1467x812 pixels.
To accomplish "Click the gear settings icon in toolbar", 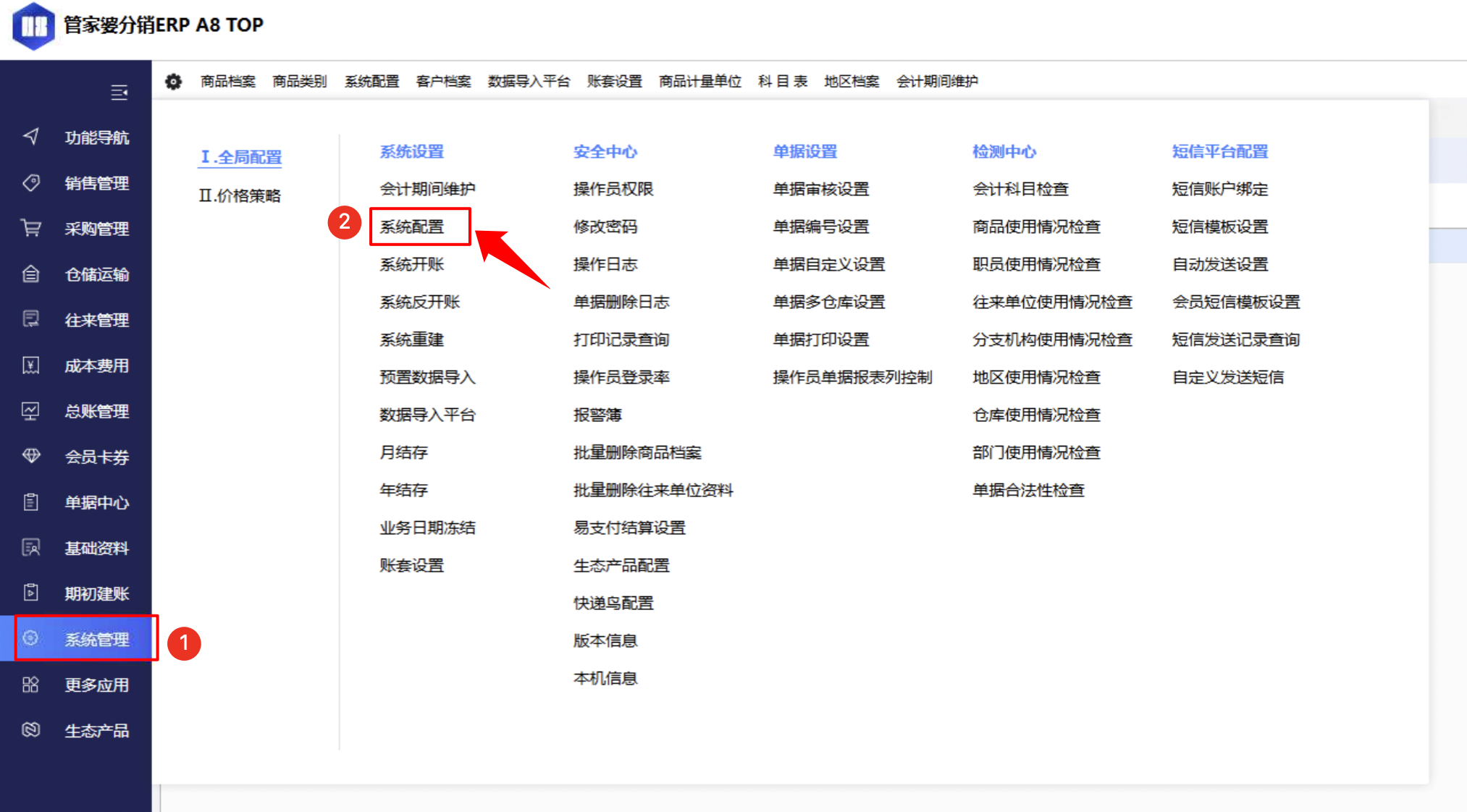I will pyautogui.click(x=173, y=82).
